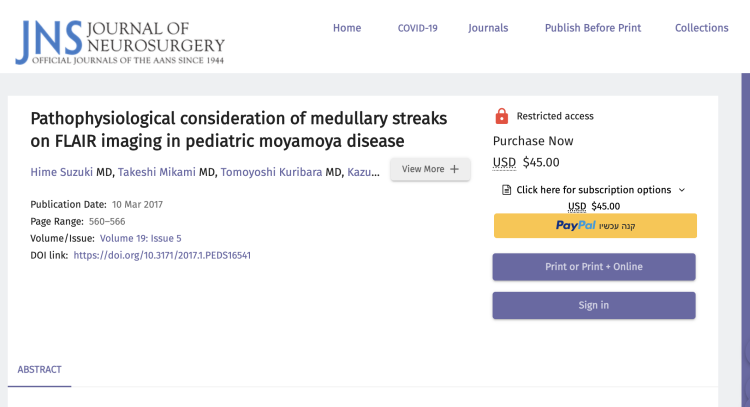
Task: Expand the subscription options chevron
Action: pos(682,190)
